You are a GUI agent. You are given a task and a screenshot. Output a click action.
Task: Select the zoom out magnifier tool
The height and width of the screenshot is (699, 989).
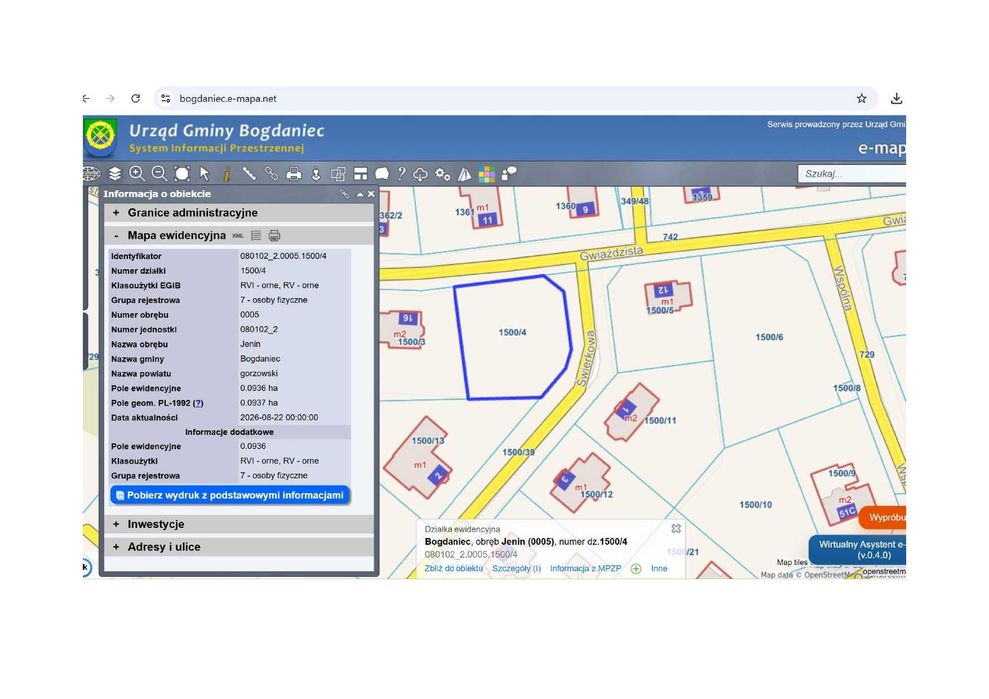(x=160, y=173)
